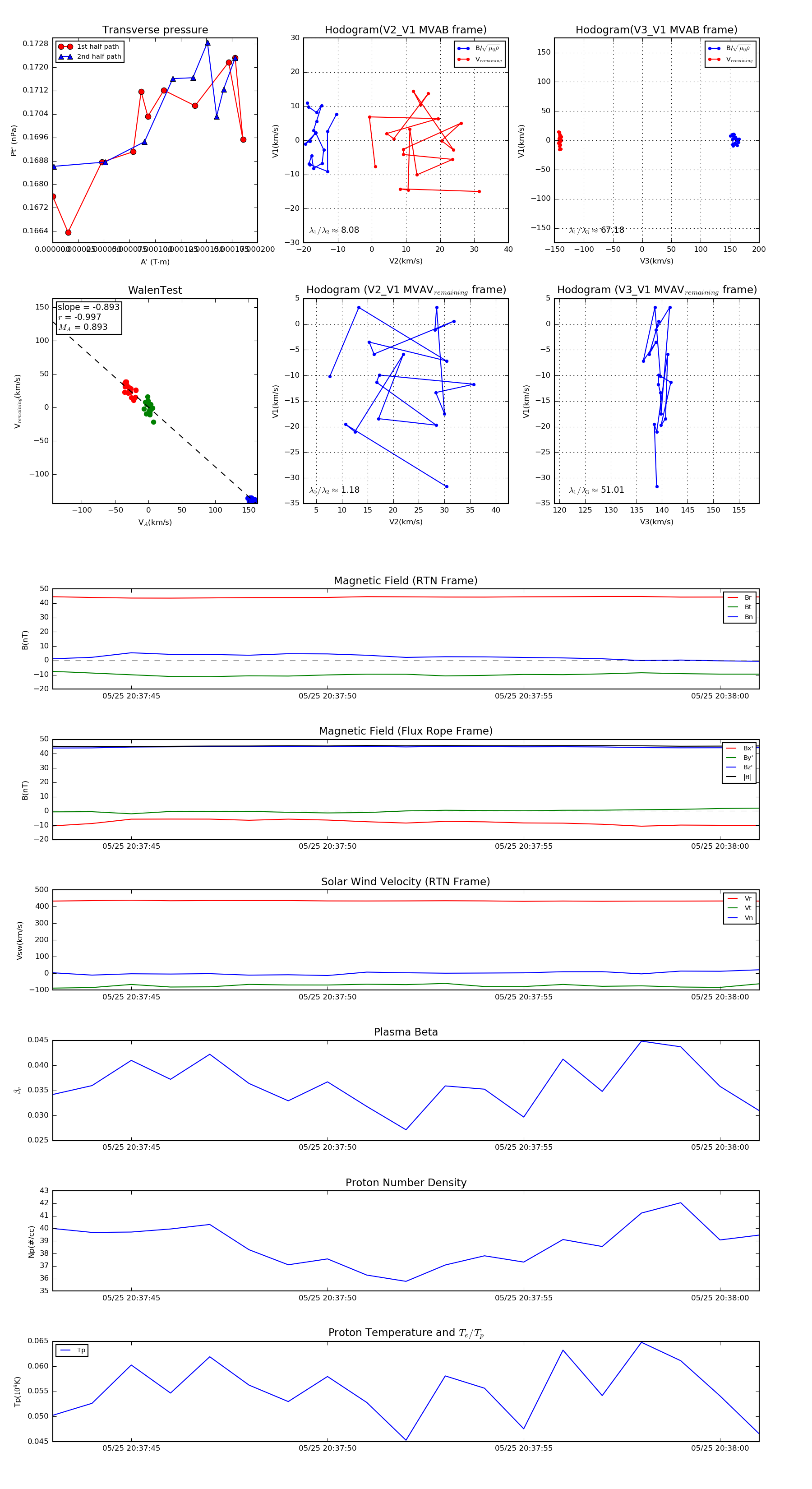
Task: Click the 'Vn' legend entry
Action: pyautogui.click(x=740, y=918)
